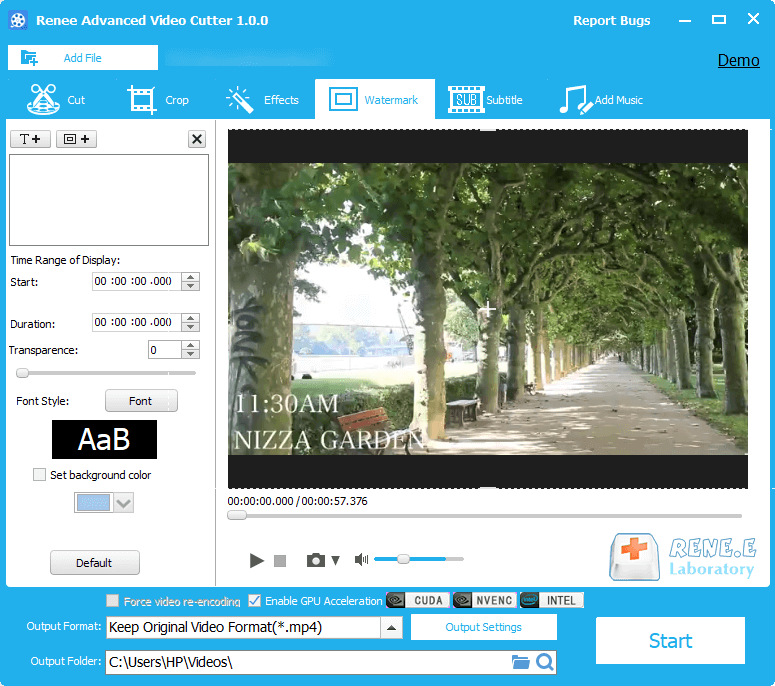Click the music note Add Music icon
The height and width of the screenshot is (686, 775).
point(576,99)
